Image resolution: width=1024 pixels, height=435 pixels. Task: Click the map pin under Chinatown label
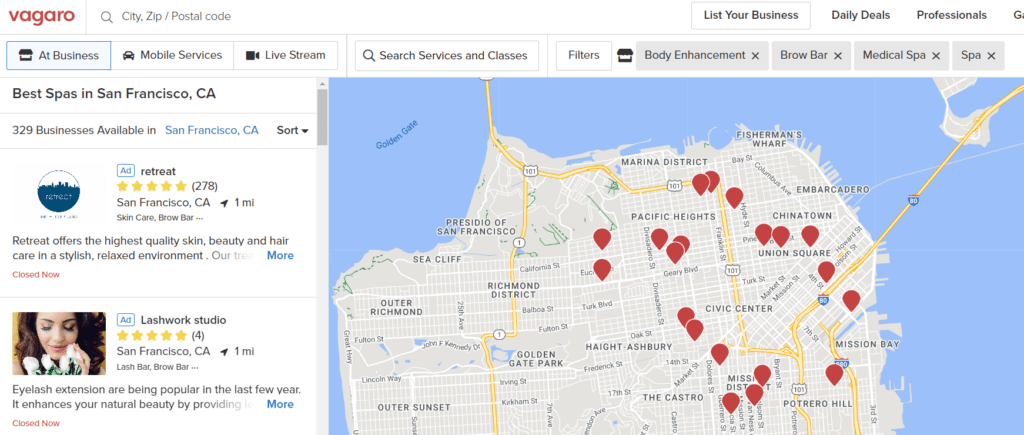810,235
